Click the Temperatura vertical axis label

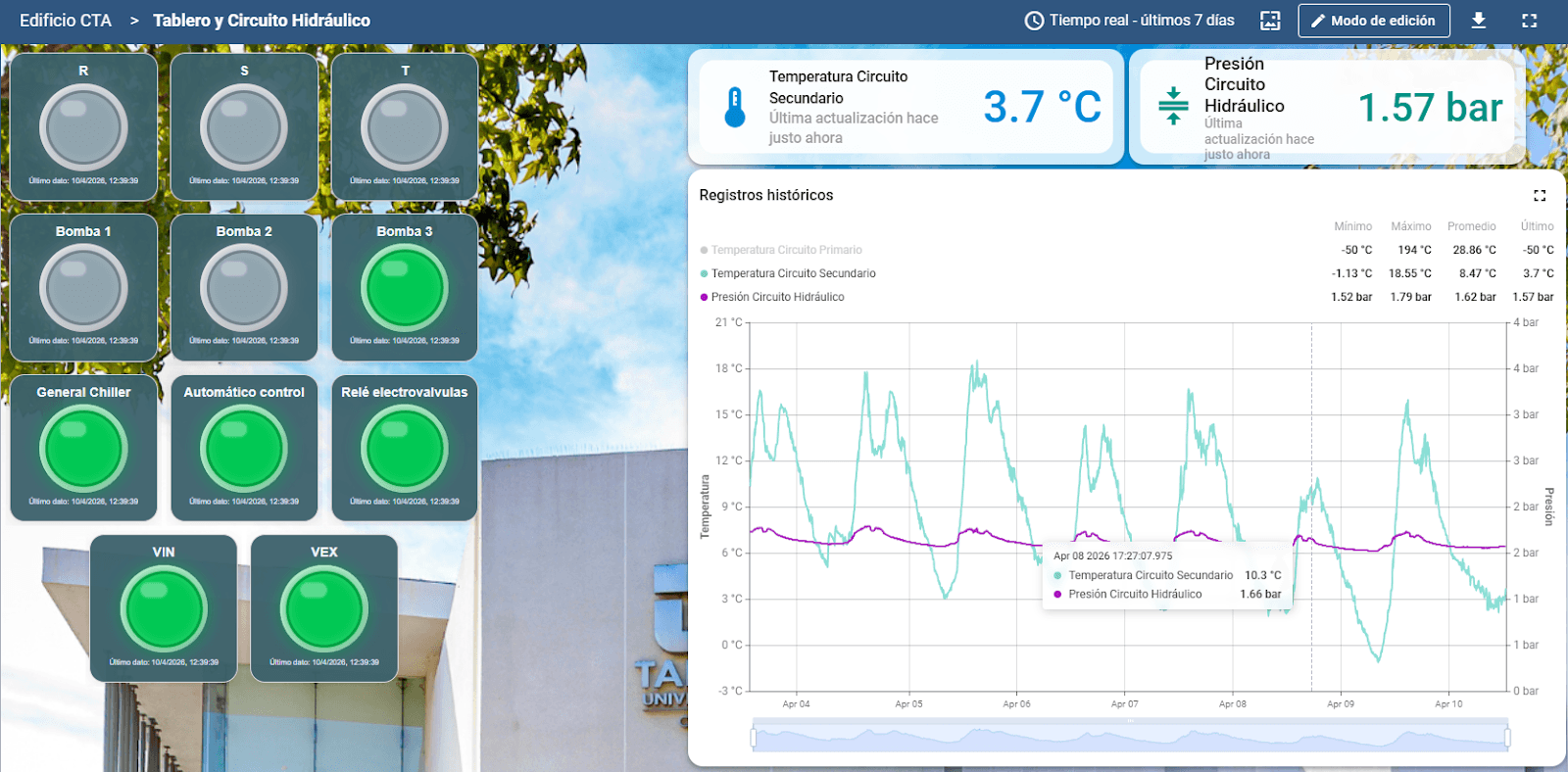click(705, 507)
